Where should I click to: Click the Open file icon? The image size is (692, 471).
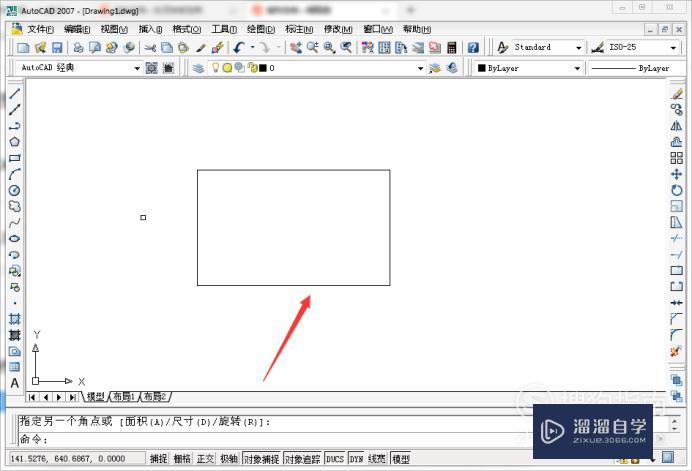[x=40, y=47]
